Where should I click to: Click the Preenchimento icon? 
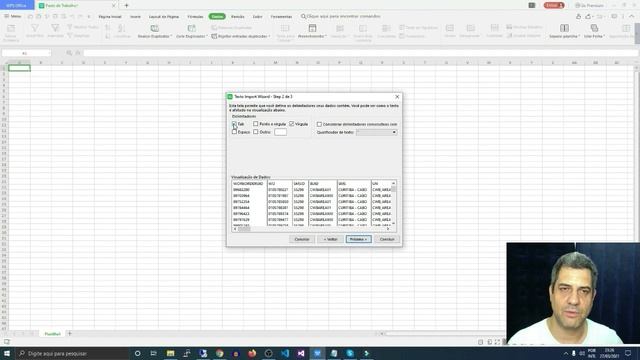(312, 28)
